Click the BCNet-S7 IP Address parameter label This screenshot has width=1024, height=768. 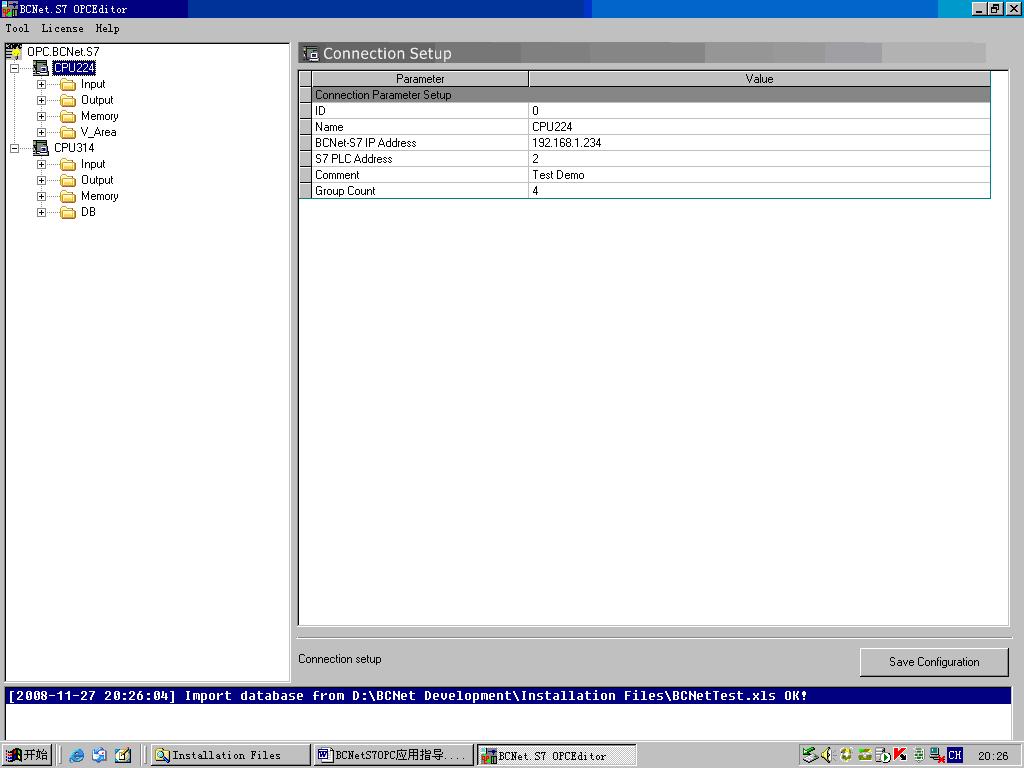(366, 143)
